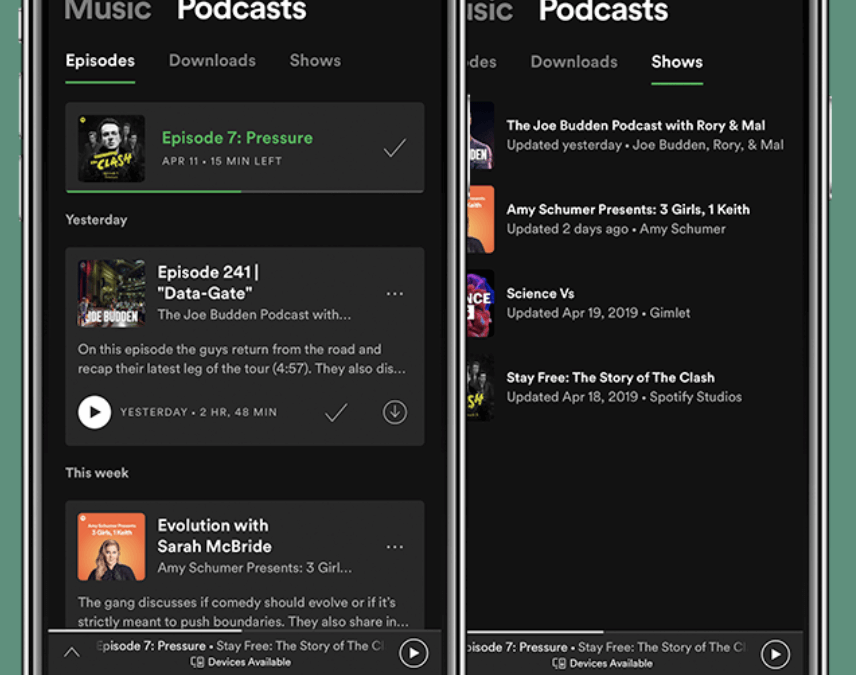Tap "Updated 2 days ago • Amy Schumer" text
This screenshot has height=675, width=856.
(x=616, y=229)
